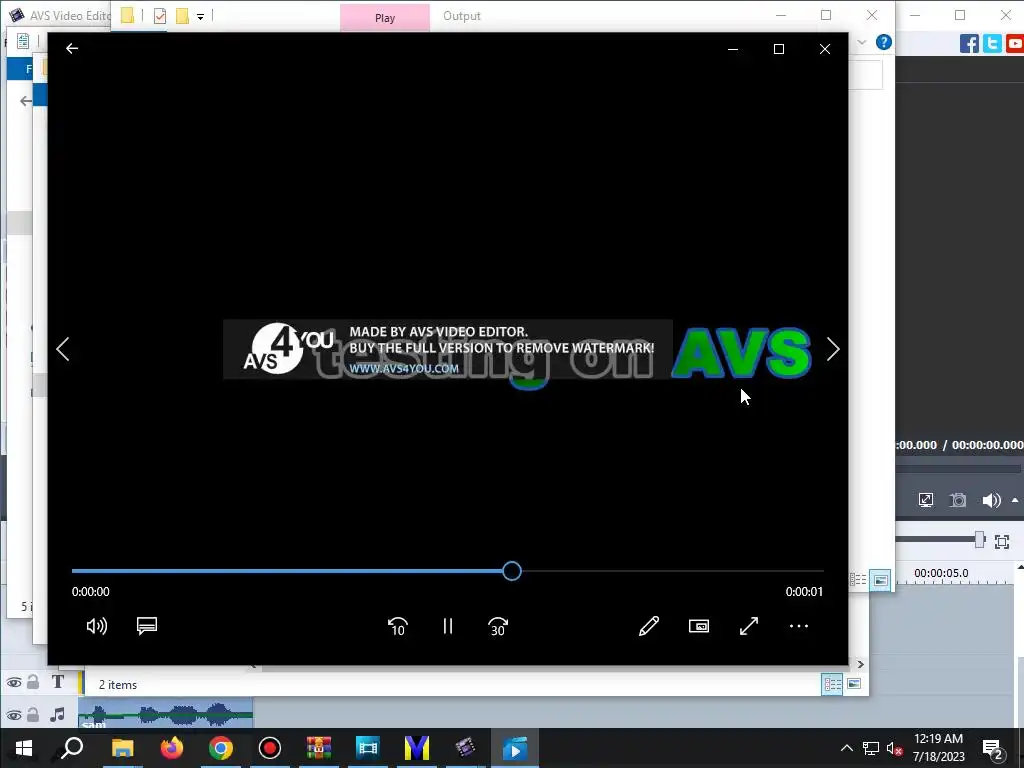Open the notification center icon
The width and height of the screenshot is (1024, 768).
[x=993, y=749]
